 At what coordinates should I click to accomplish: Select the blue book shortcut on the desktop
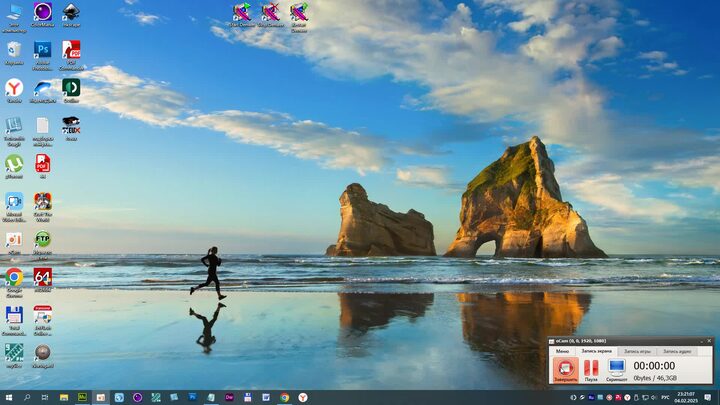tap(14, 132)
